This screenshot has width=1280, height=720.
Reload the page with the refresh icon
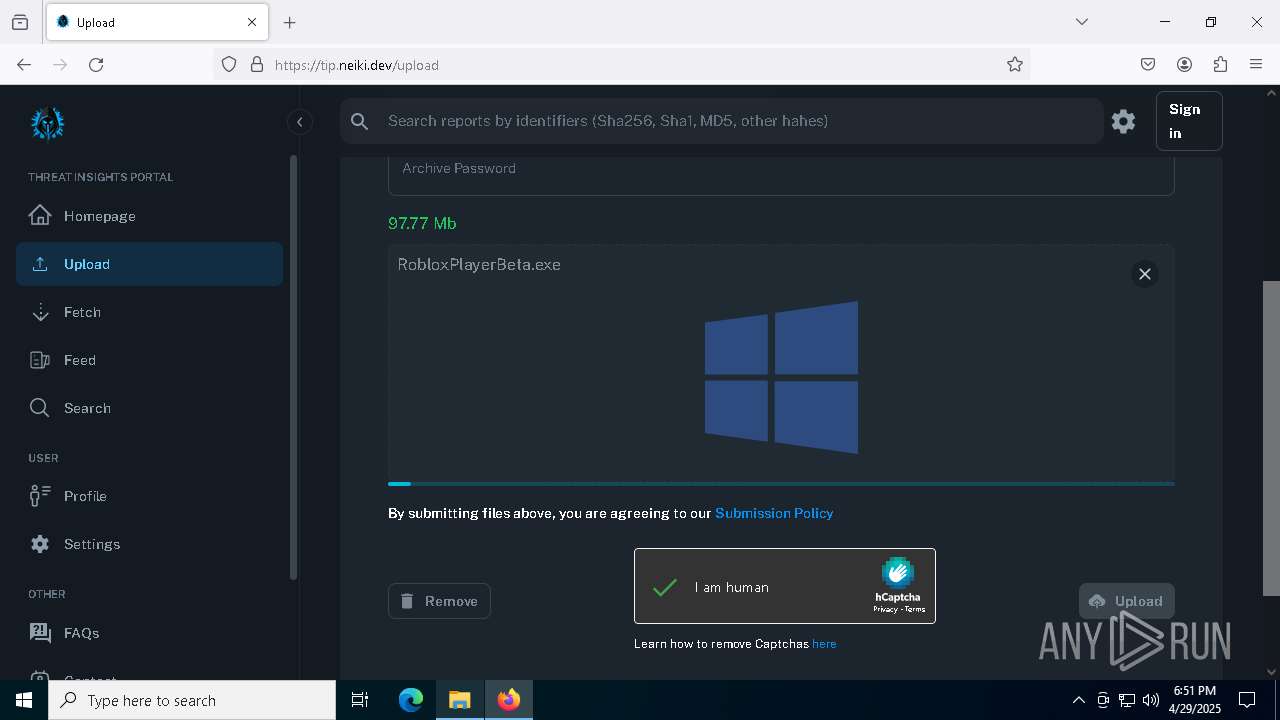(96, 64)
